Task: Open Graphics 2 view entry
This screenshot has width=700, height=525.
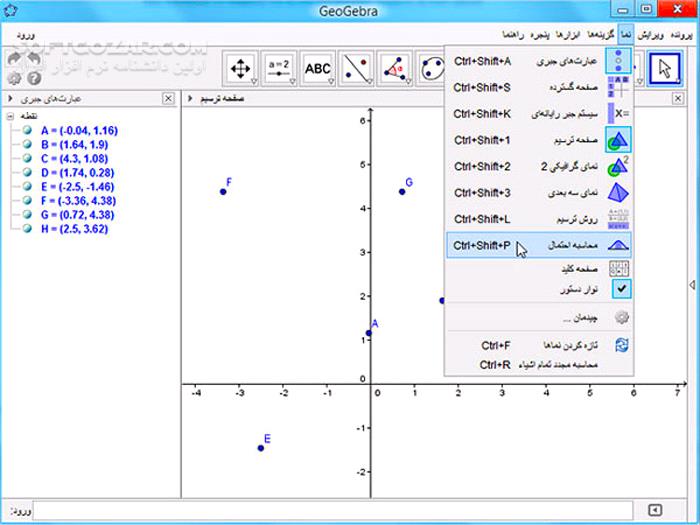Action: click(x=539, y=167)
